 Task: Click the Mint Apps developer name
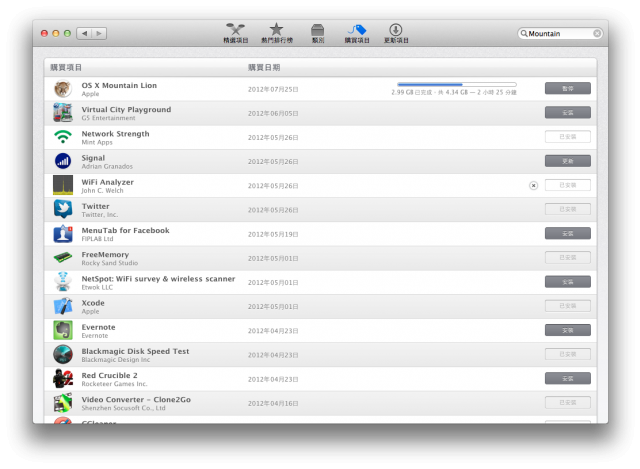click(x=97, y=142)
